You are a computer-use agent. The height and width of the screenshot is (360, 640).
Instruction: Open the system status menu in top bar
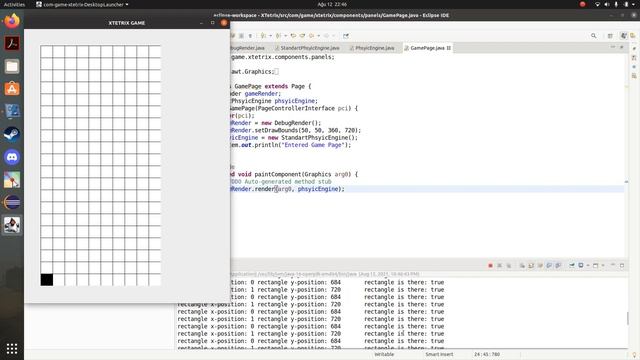(x=616, y=4)
